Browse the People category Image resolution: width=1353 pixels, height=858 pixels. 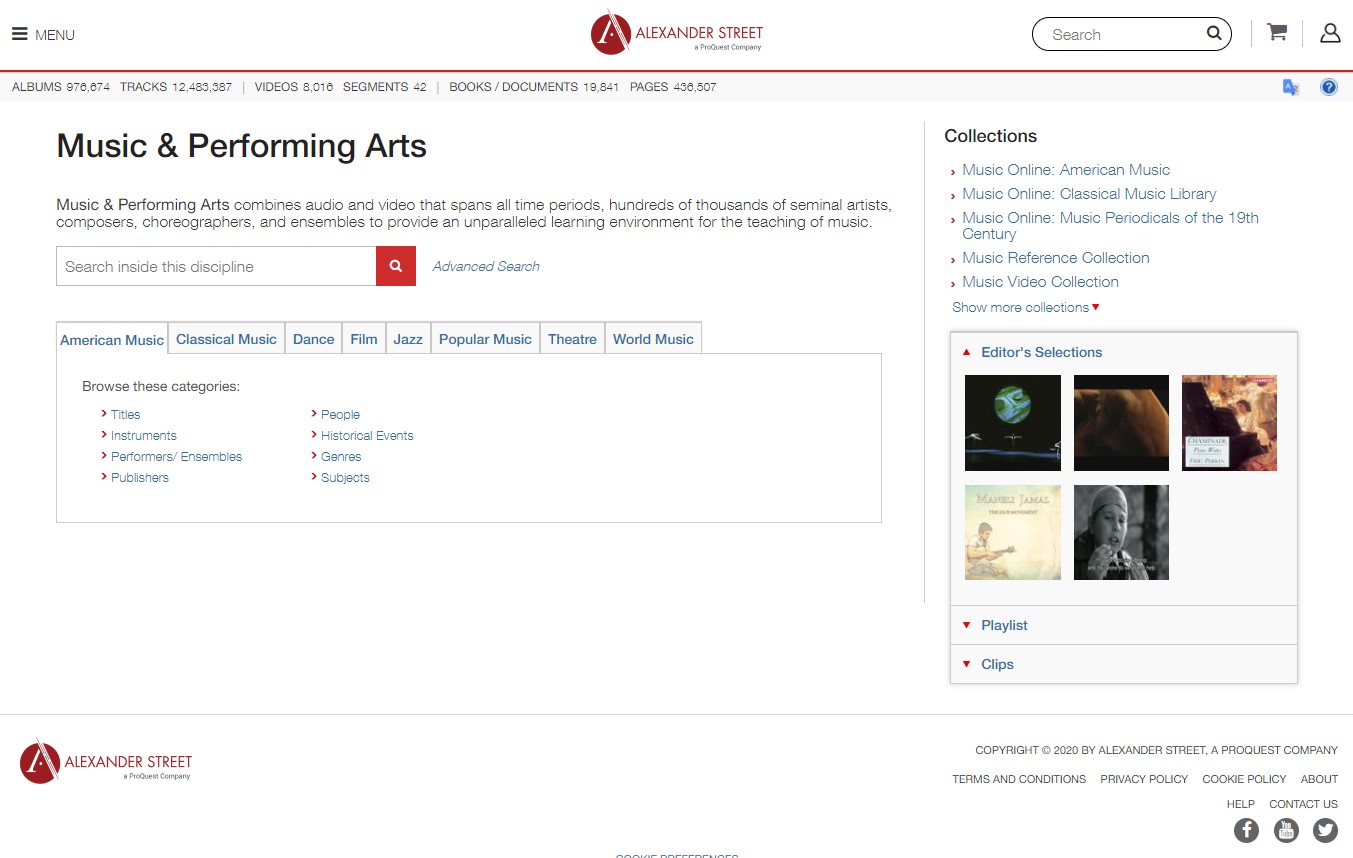pyautogui.click(x=340, y=414)
